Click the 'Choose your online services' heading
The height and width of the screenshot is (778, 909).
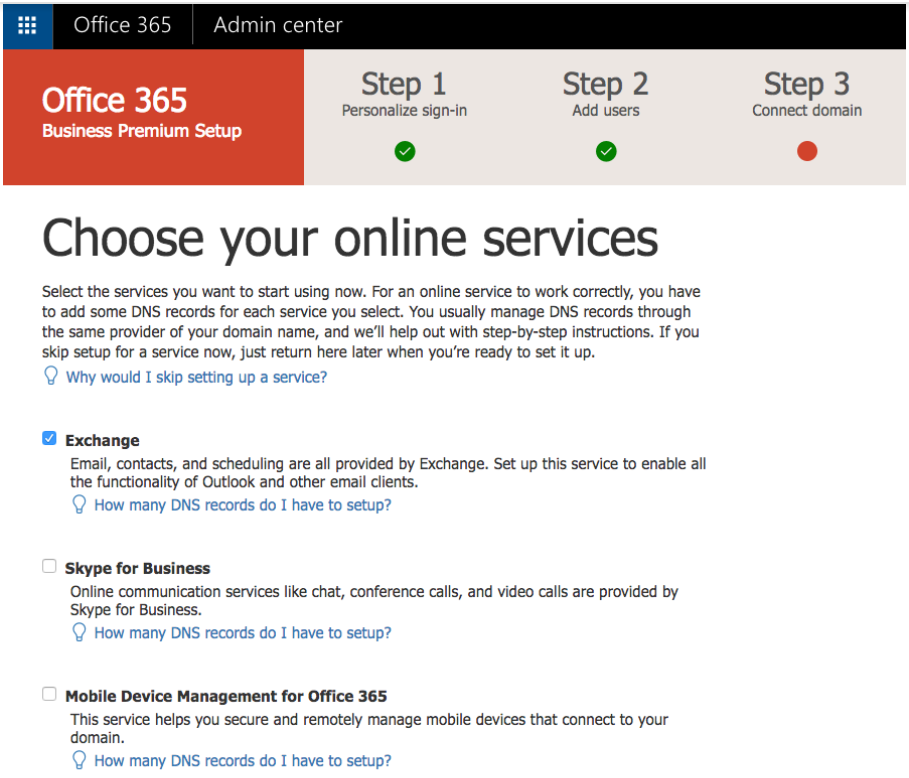[350, 238]
